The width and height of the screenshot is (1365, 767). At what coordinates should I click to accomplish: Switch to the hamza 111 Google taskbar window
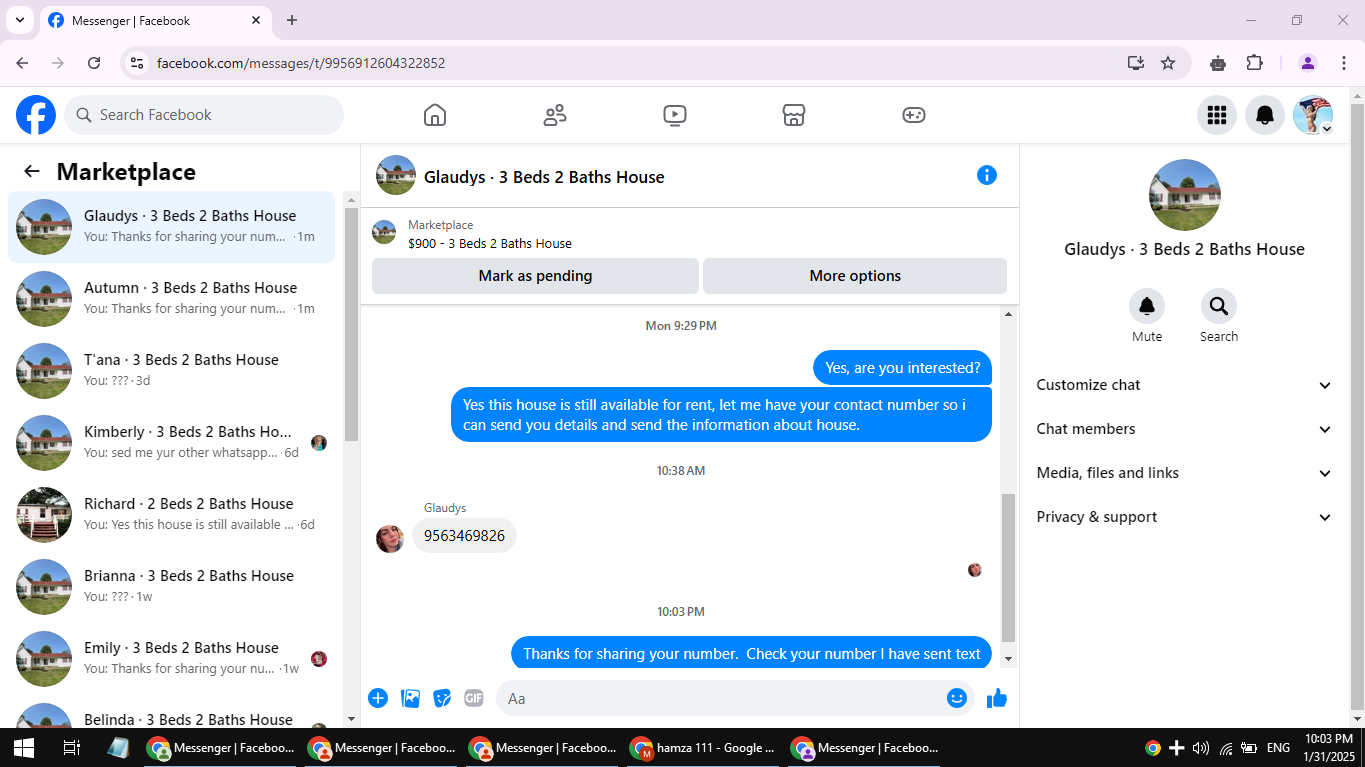[x=704, y=747]
